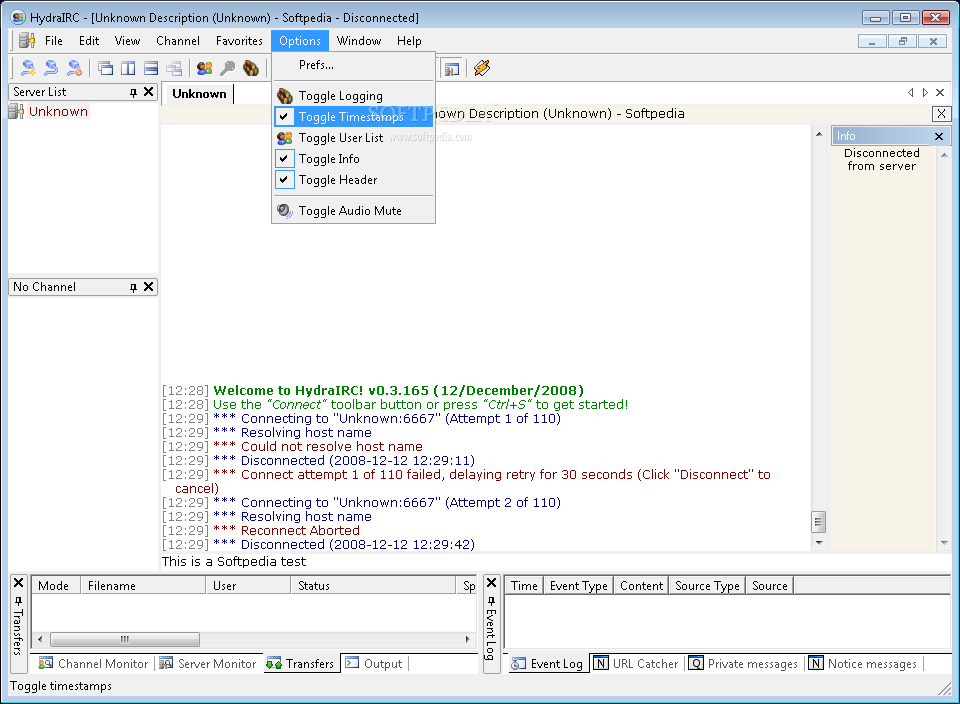Click Transfers scrollbar right arrow
The height and width of the screenshot is (704, 960).
pyautogui.click(x=467, y=639)
